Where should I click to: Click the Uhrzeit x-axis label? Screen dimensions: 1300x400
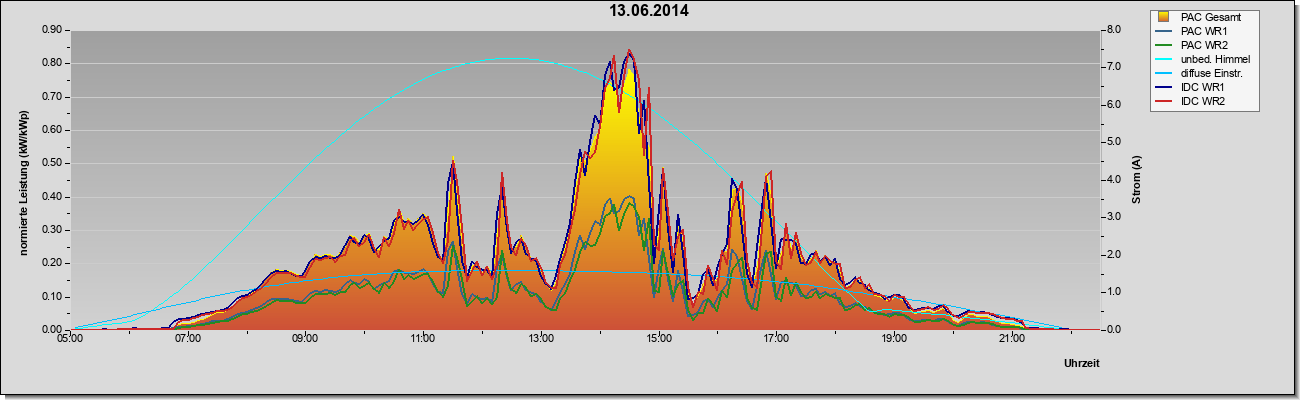point(1082,364)
